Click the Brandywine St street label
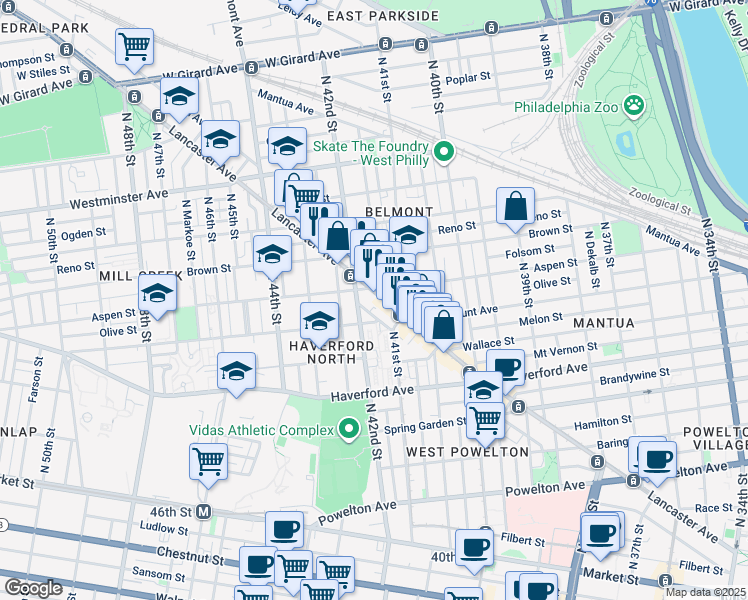This screenshot has width=748, height=600. coord(634,376)
